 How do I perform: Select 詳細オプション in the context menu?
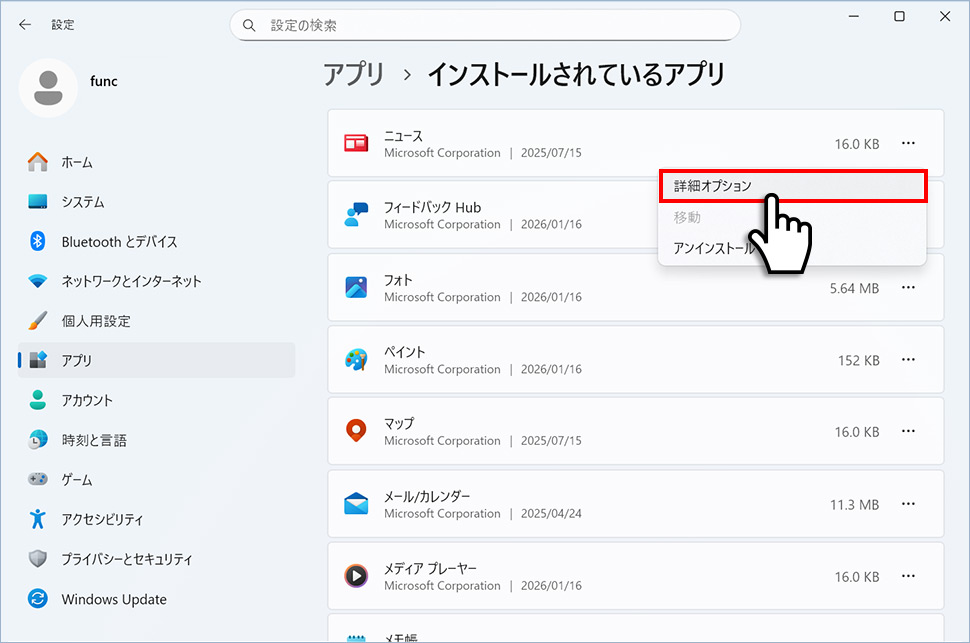(793, 185)
